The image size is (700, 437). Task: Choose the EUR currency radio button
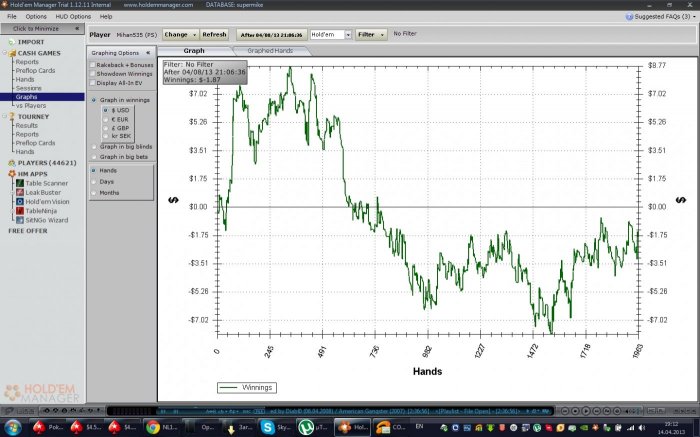tap(107, 119)
